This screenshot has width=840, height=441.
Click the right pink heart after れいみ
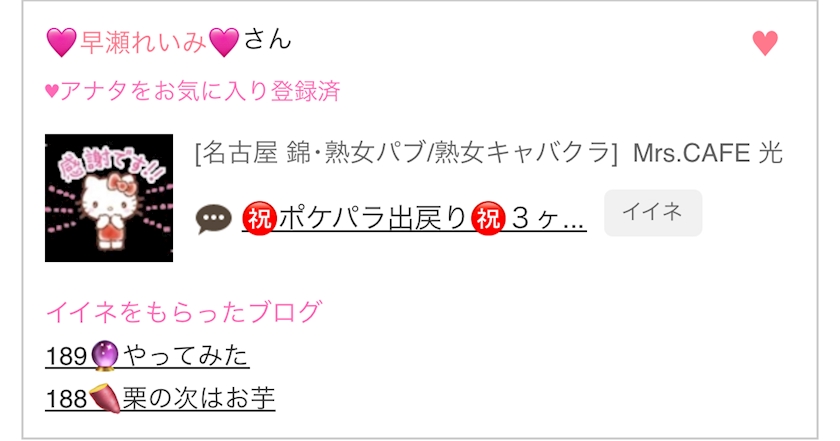223,42
